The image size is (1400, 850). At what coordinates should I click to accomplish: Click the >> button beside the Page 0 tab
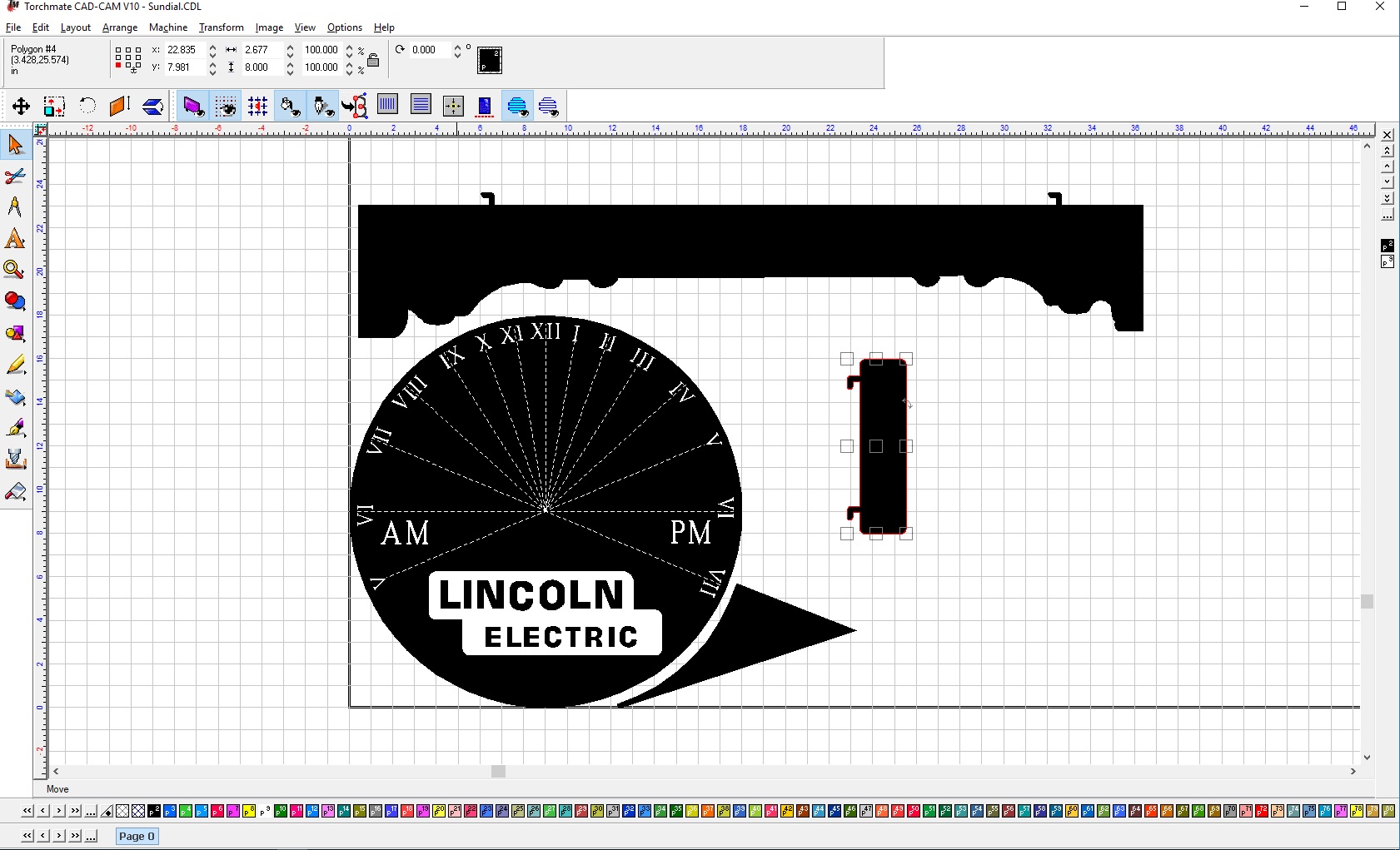[75, 836]
